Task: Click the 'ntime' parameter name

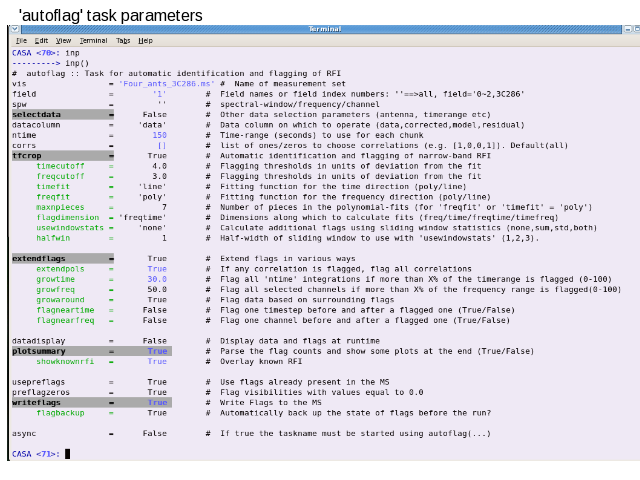Action: point(24,135)
